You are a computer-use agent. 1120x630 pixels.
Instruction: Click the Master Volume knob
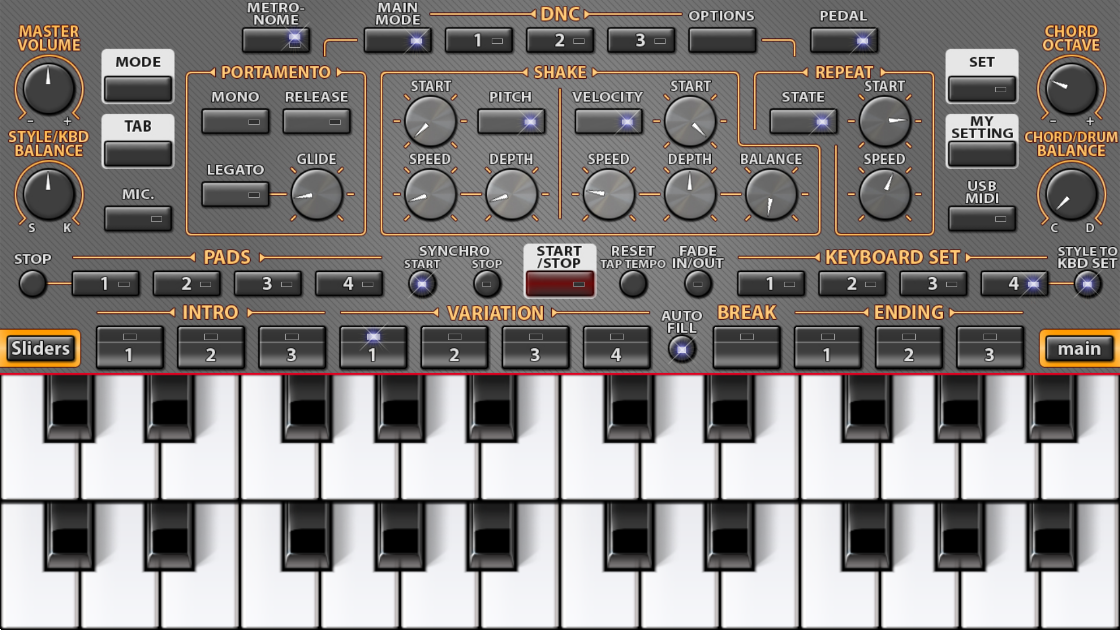[x=48, y=88]
